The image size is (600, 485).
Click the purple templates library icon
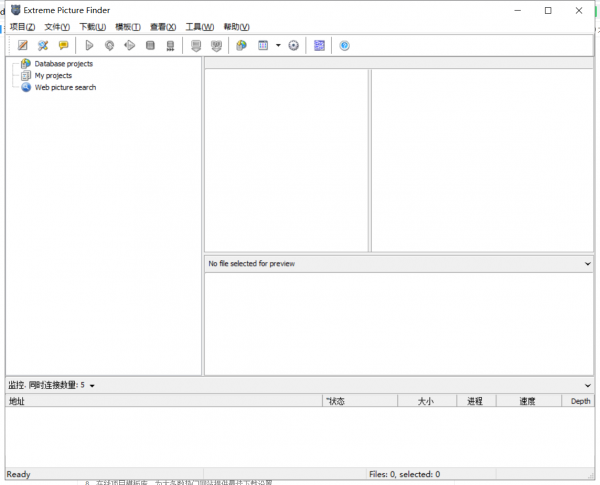click(x=319, y=46)
